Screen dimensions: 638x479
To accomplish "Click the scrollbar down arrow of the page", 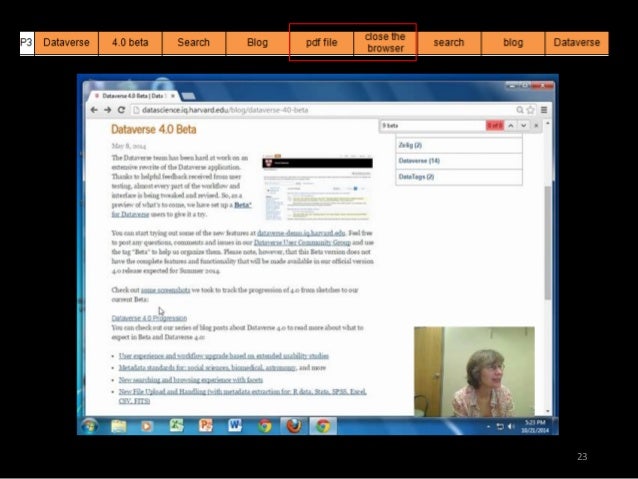I will point(548,411).
